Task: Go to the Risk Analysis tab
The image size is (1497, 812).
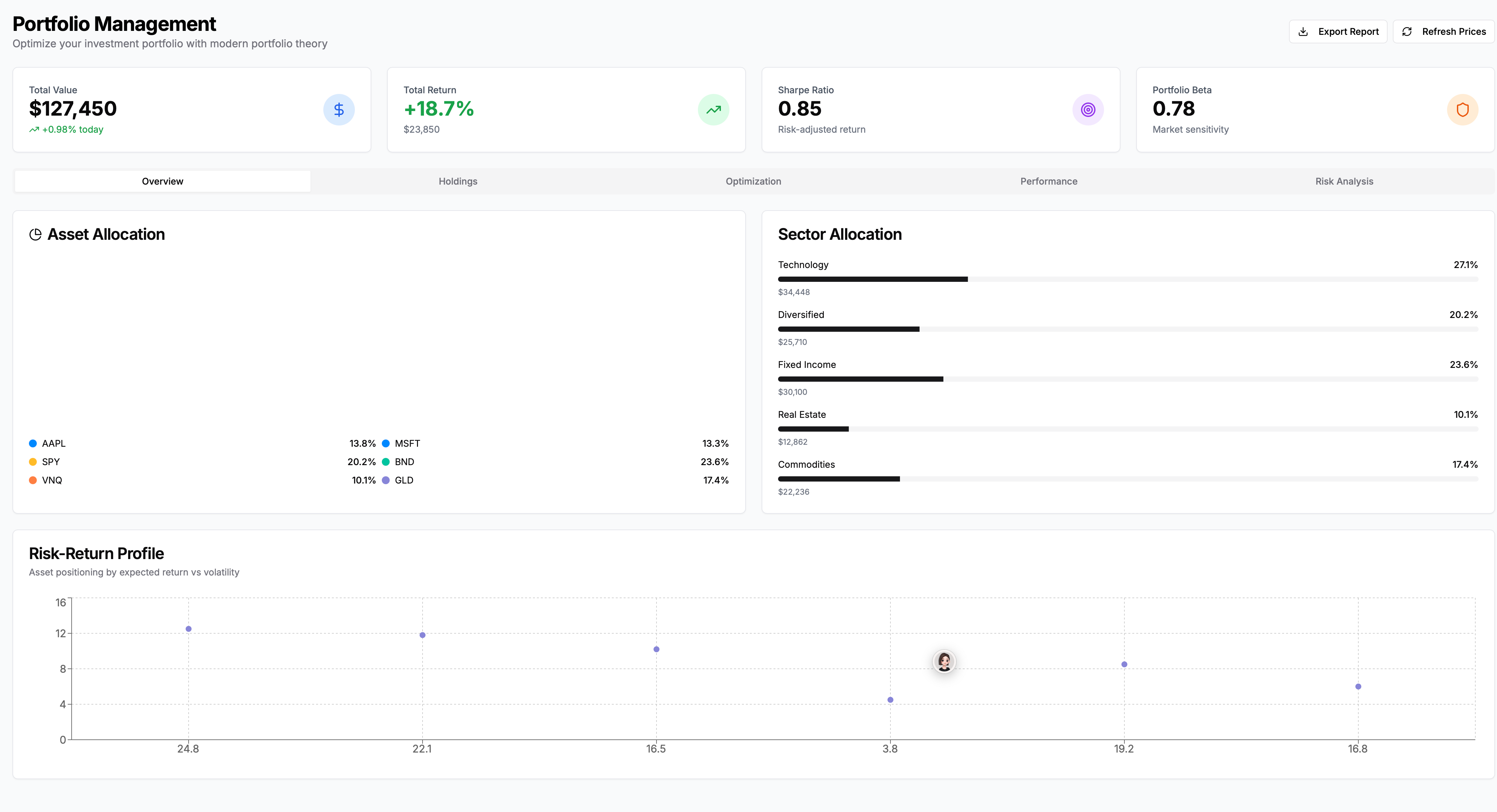Action: [1344, 181]
